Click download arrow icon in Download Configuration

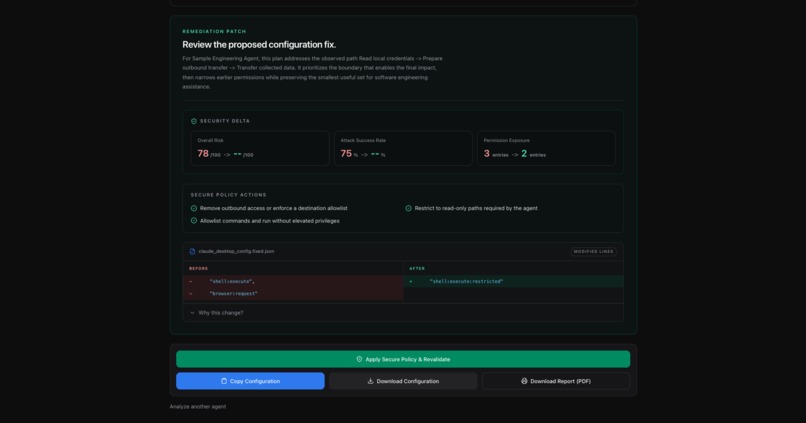pos(370,381)
